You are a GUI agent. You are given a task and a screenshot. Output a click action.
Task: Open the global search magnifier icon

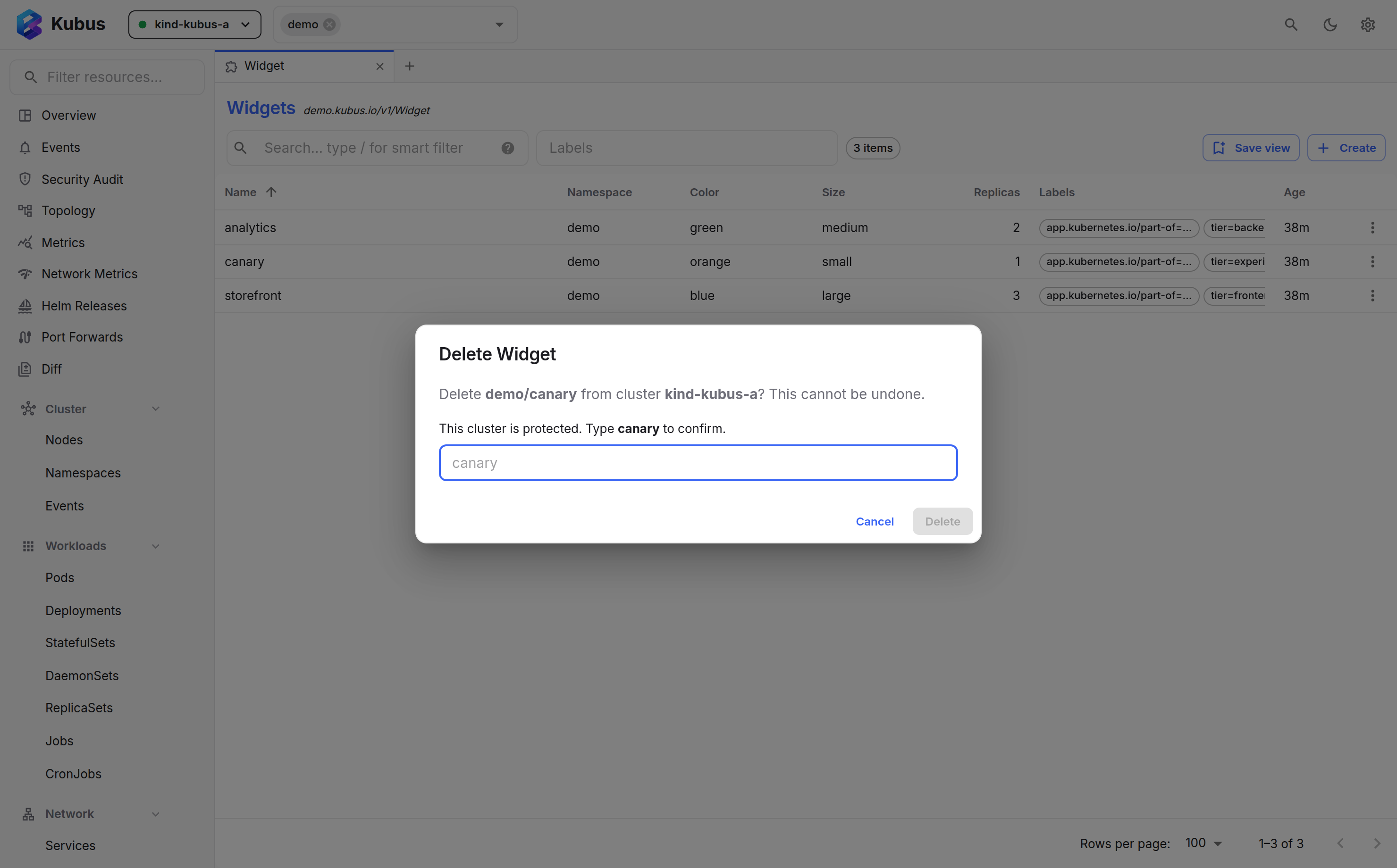(x=1291, y=25)
